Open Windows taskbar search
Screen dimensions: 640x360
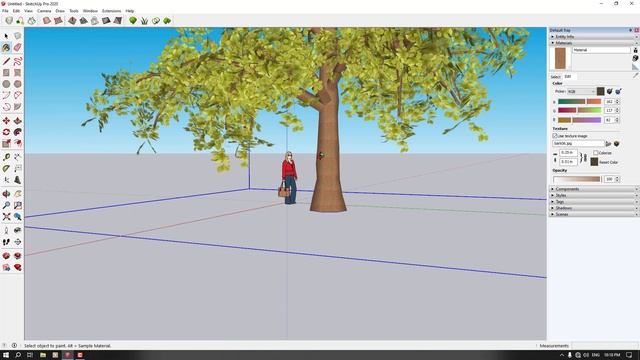(x=18, y=355)
